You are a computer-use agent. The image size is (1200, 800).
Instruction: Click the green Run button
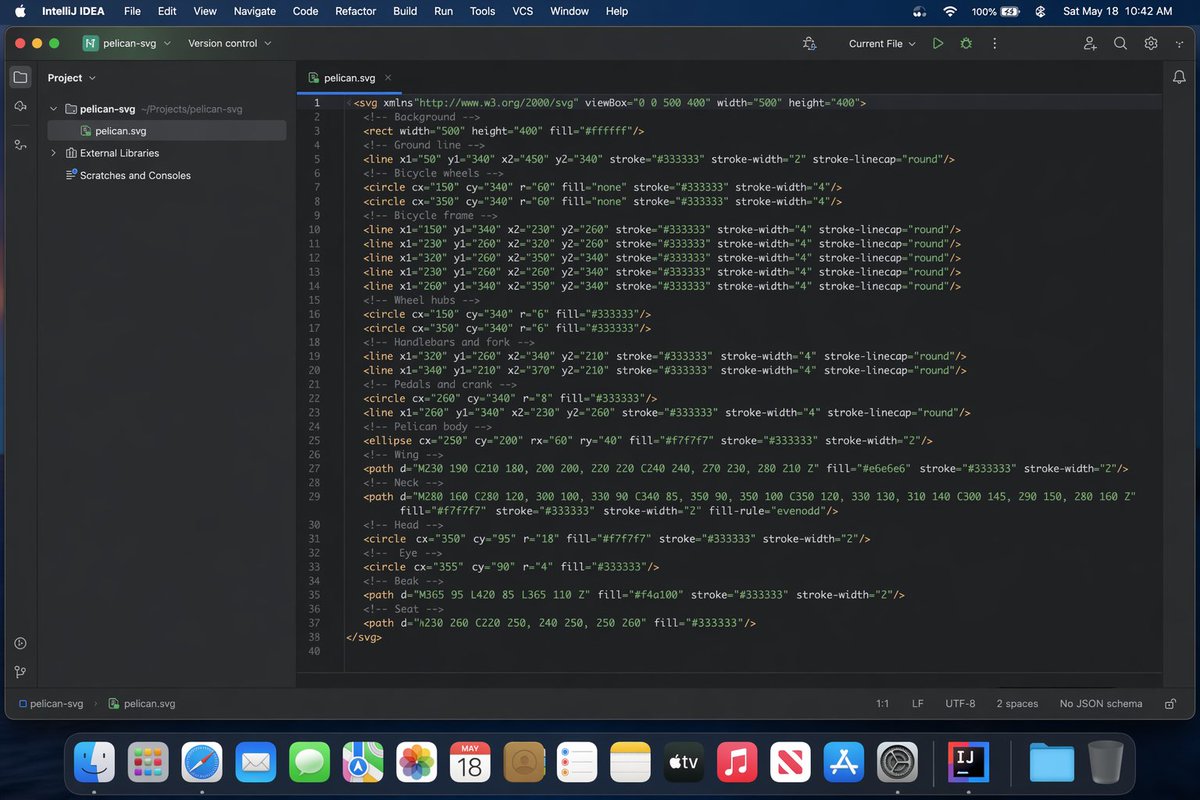point(937,44)
